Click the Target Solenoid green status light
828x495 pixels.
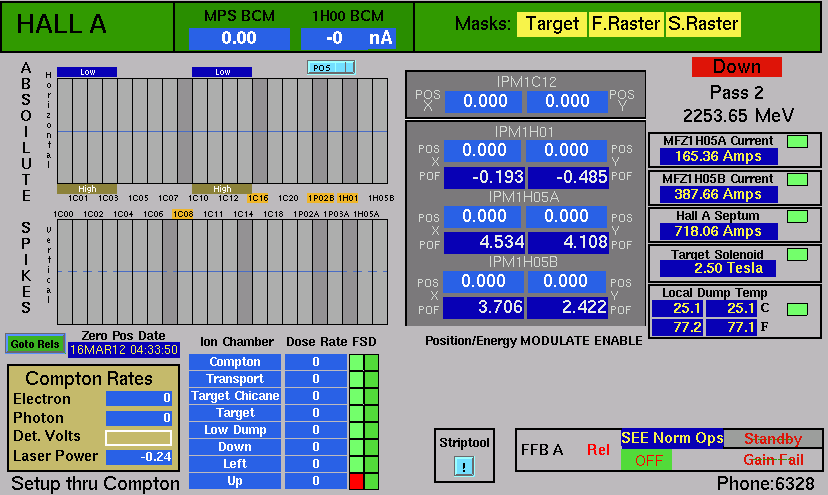tap(797, 255)
